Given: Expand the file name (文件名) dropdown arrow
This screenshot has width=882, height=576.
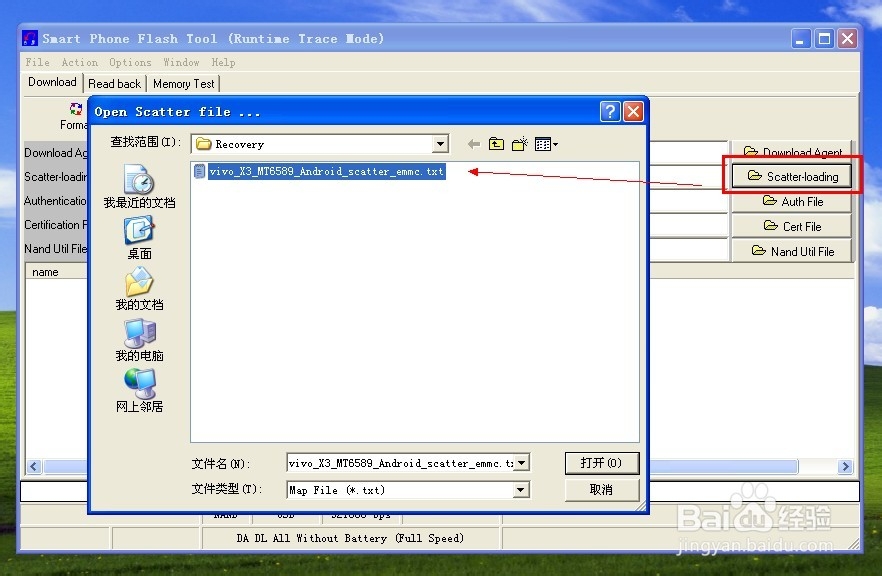Looking at the screenshot, I should 521,463.
